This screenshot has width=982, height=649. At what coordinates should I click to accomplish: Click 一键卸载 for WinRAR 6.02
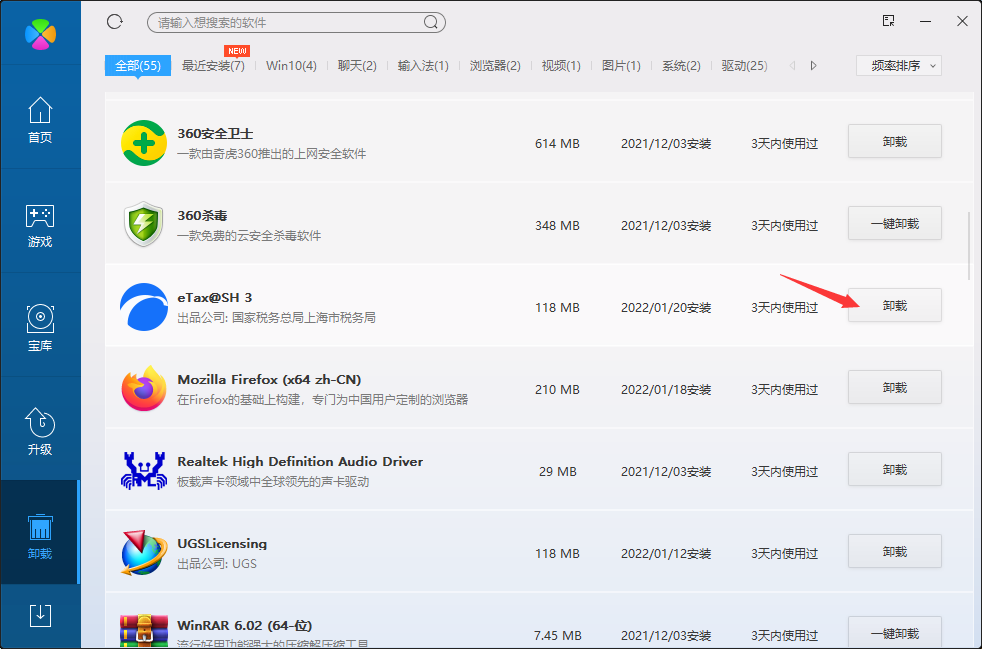coord(894,633)
